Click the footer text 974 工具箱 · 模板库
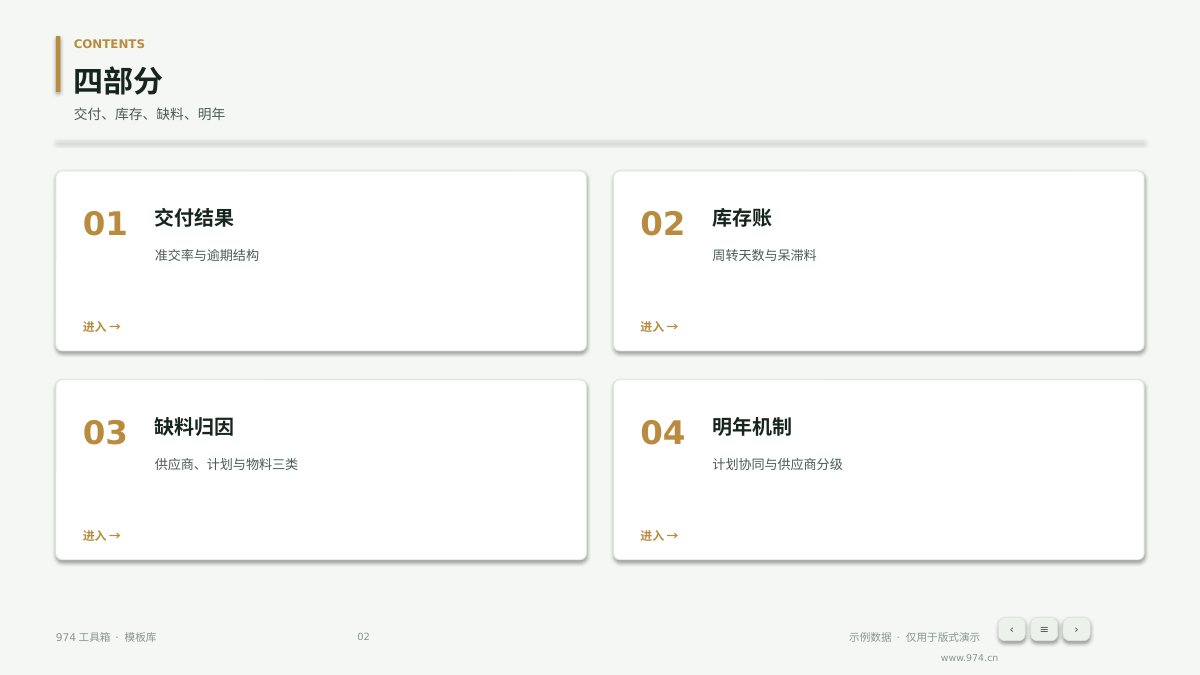This screenshot has height=675, width=1200. (106, 637)
